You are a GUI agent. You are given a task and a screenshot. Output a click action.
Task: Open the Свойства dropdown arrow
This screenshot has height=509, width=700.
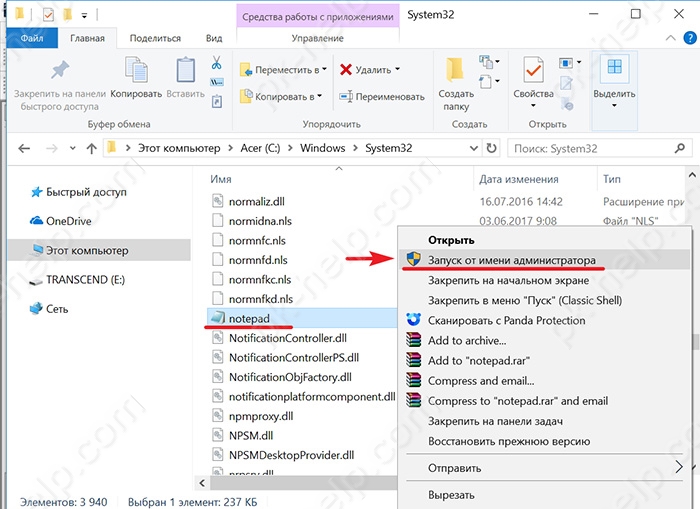point(533,106)
